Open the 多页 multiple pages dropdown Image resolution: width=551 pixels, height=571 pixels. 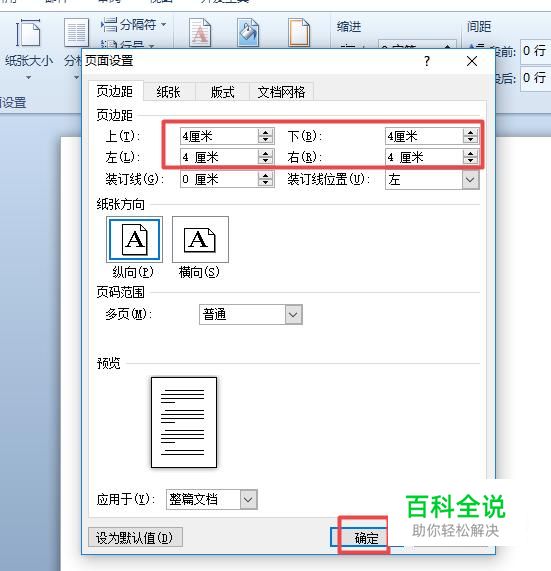pyautogui.click(x=294, y=315)
